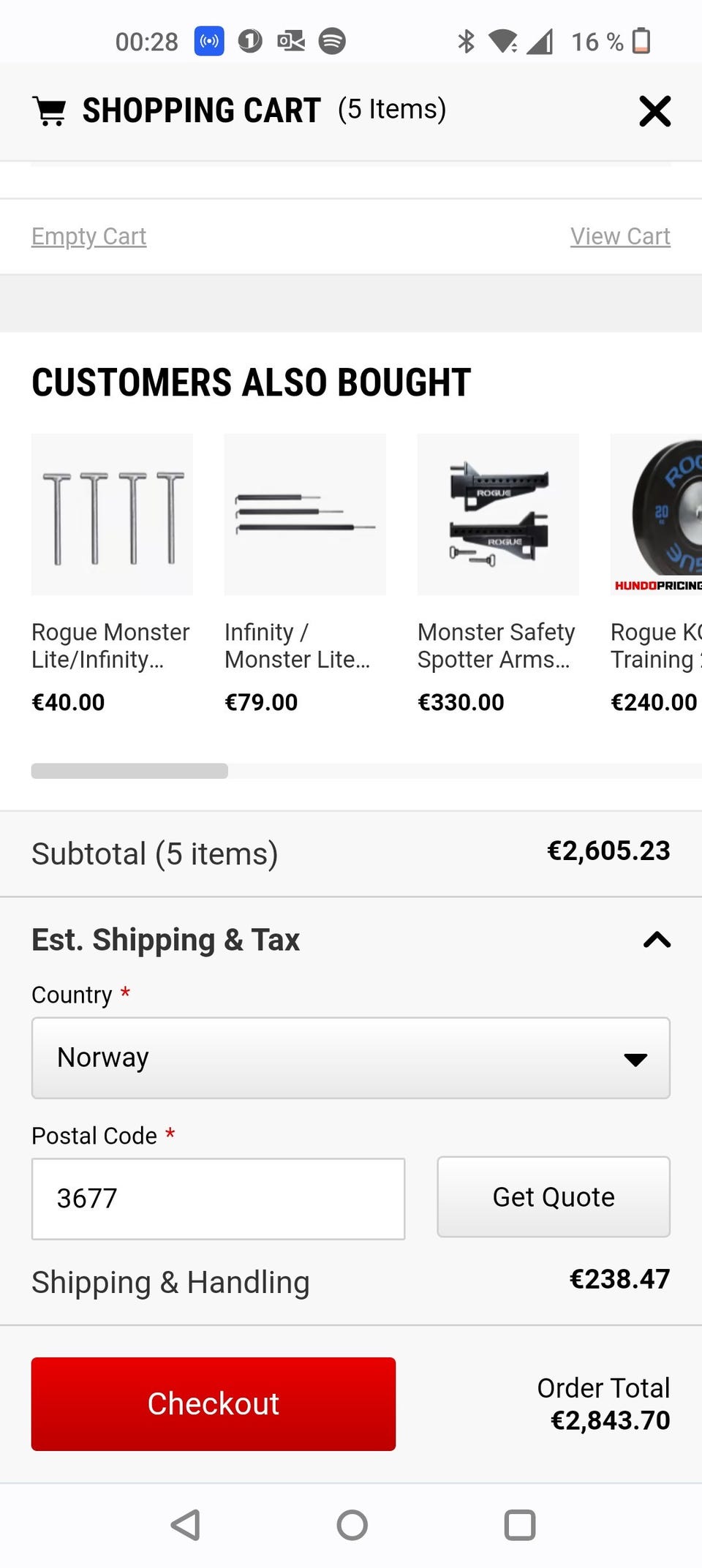
Task: Tap the shopping cart icon in header
Action: click(50, 111)
